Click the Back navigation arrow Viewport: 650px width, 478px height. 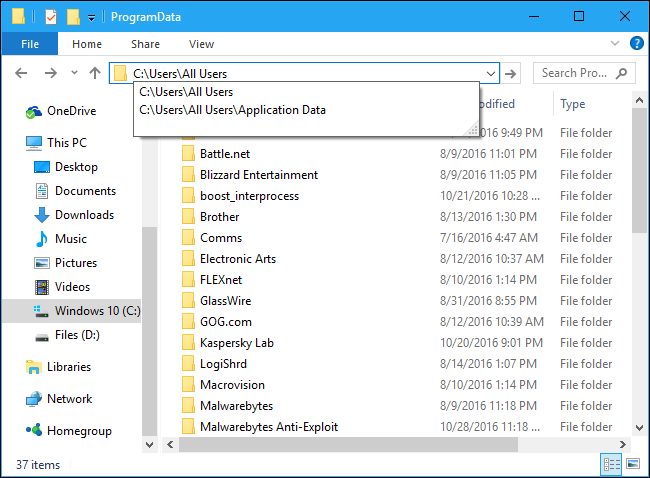(22, 73)
